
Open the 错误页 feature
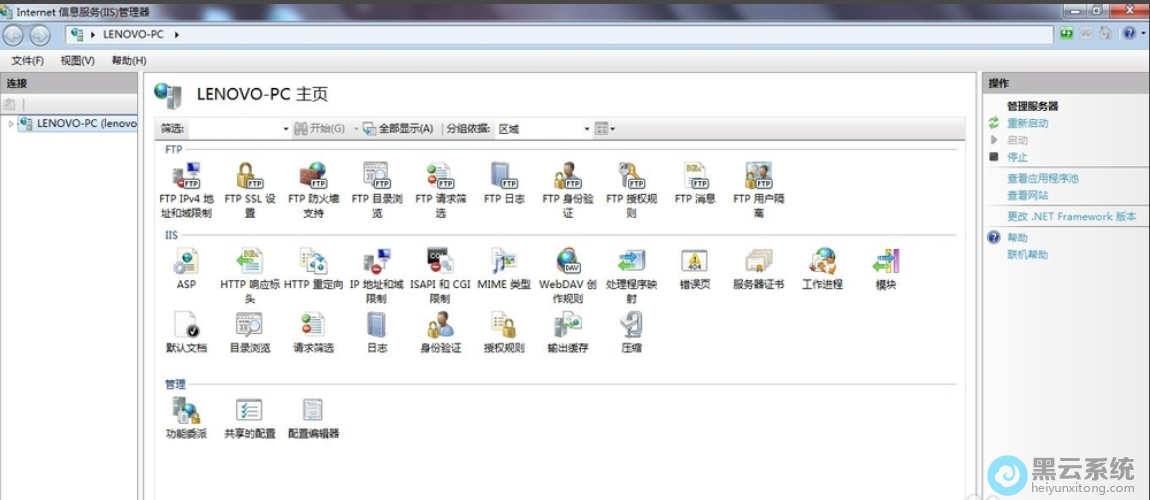[695, 263]
